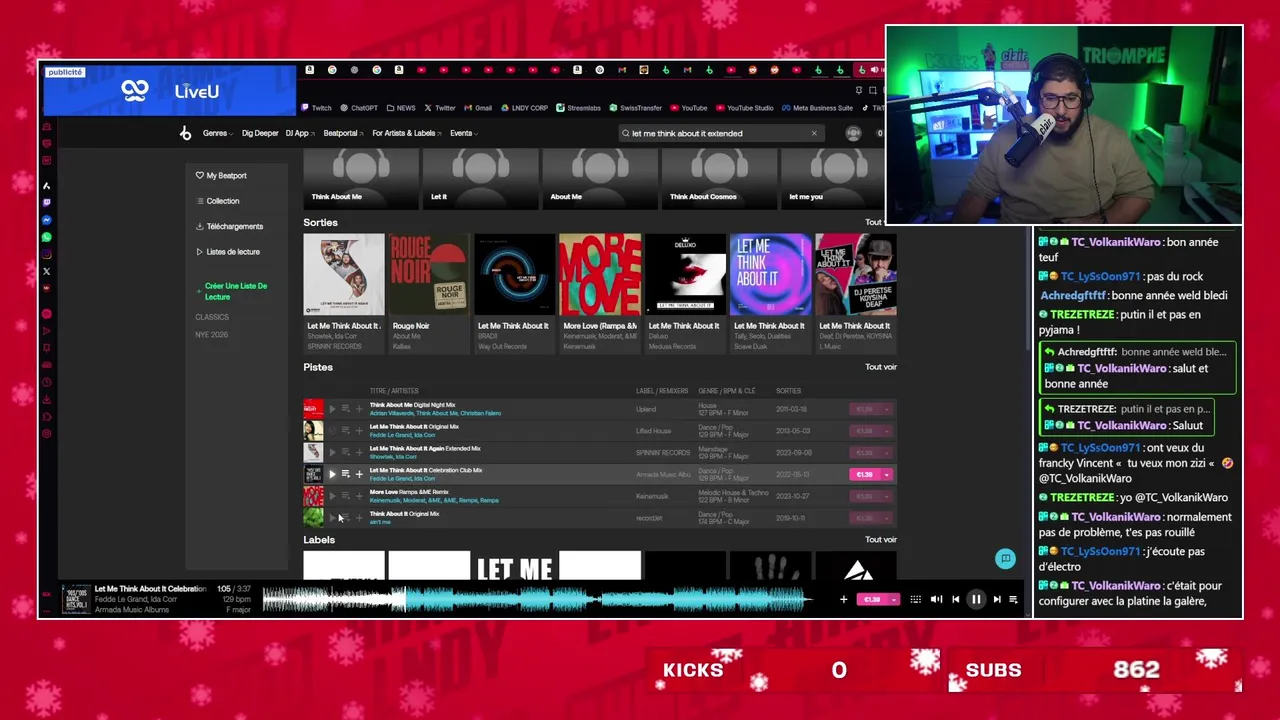Expand the Events menu
This screenshot has height=720, width=1280.
464,133
